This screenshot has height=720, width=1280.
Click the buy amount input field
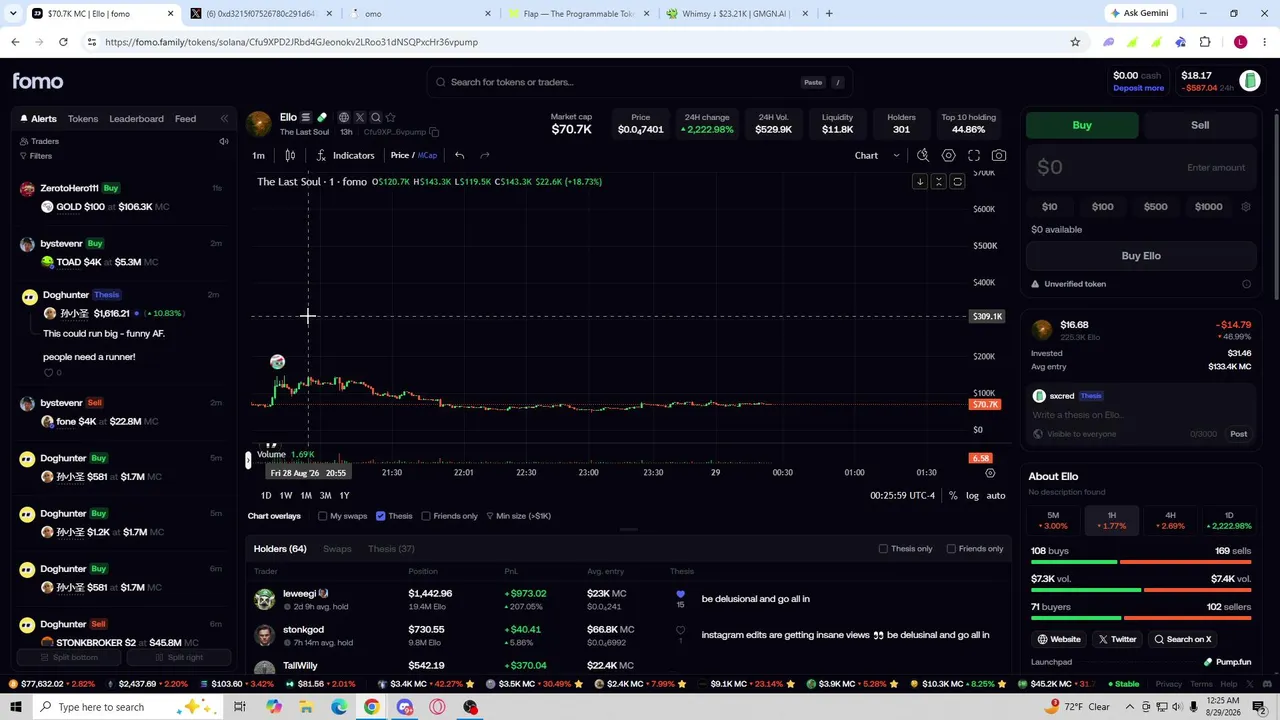point(1141,168)
